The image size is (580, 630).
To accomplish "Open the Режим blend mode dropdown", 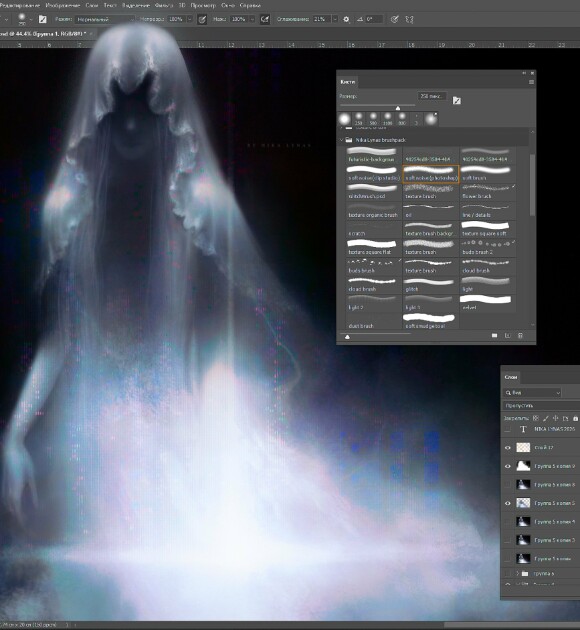I will [105, 19].
